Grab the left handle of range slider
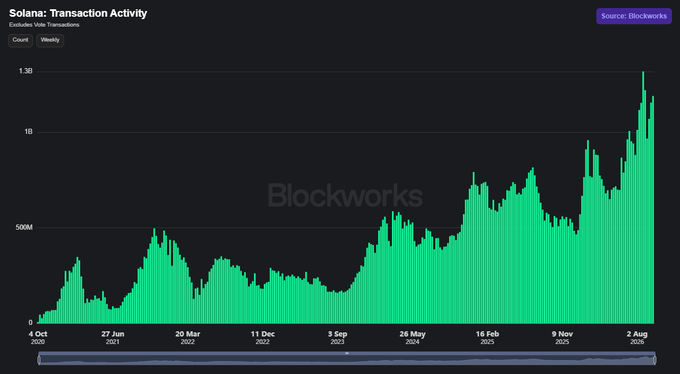 [39, 360]
